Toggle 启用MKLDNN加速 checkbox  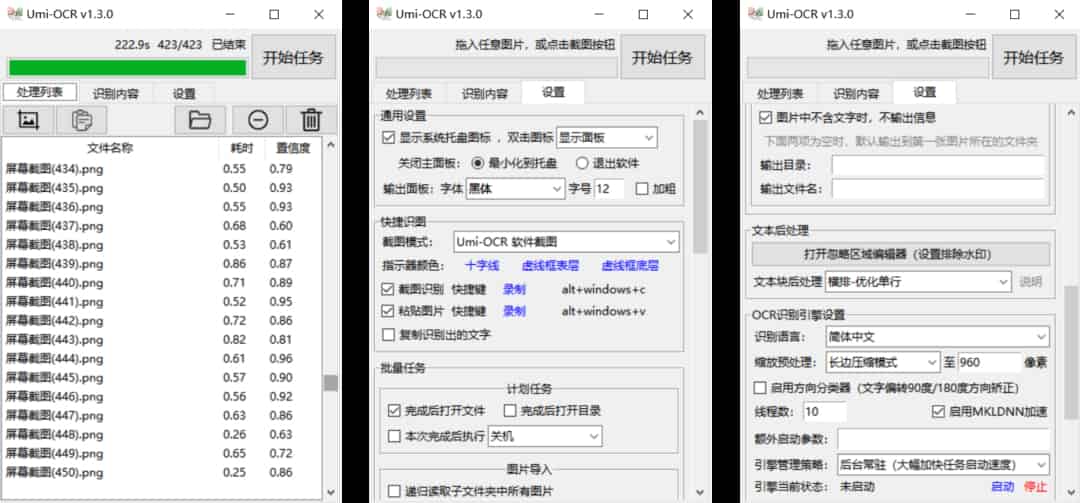pos(937,412)
